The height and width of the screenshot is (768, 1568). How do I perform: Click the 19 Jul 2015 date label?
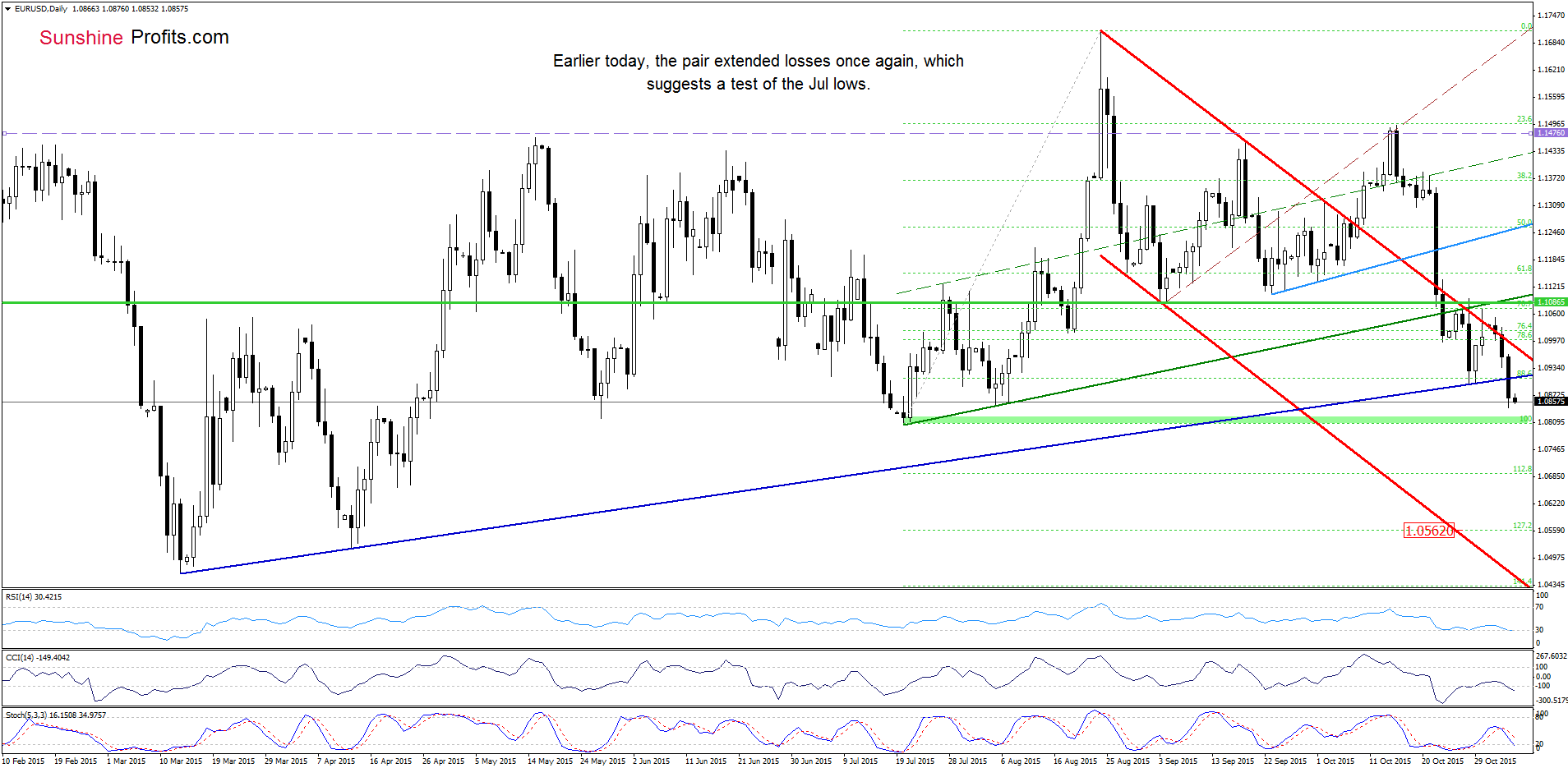915,761
